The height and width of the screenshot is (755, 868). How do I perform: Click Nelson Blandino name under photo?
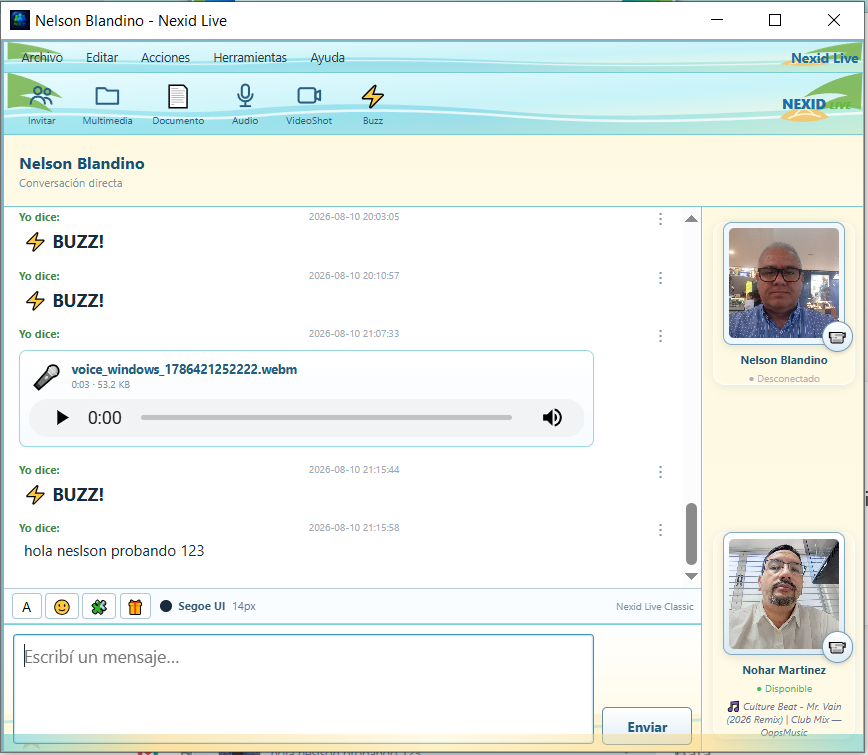(784, 360)
